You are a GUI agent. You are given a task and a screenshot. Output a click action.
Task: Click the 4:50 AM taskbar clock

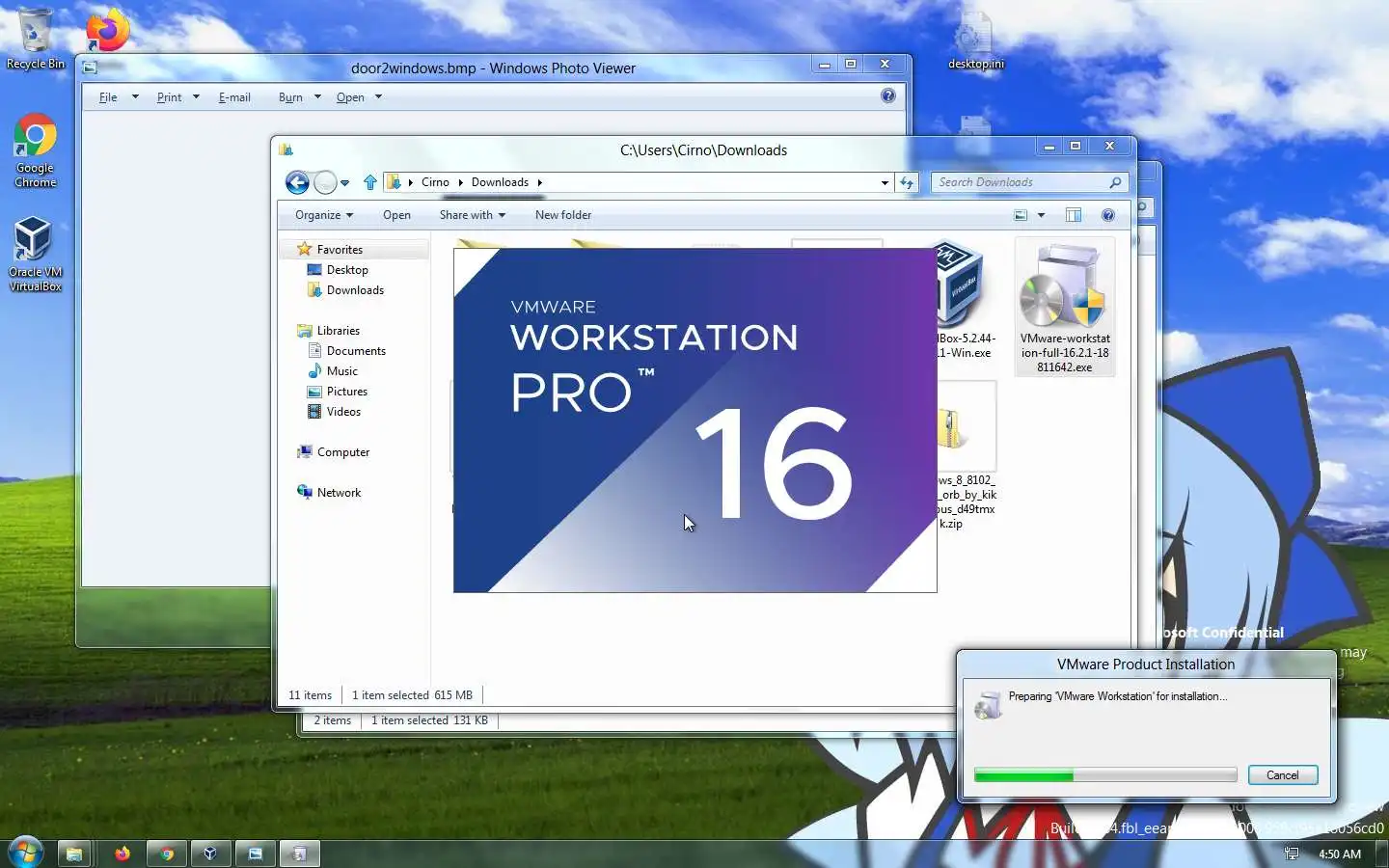[1340, 854]
